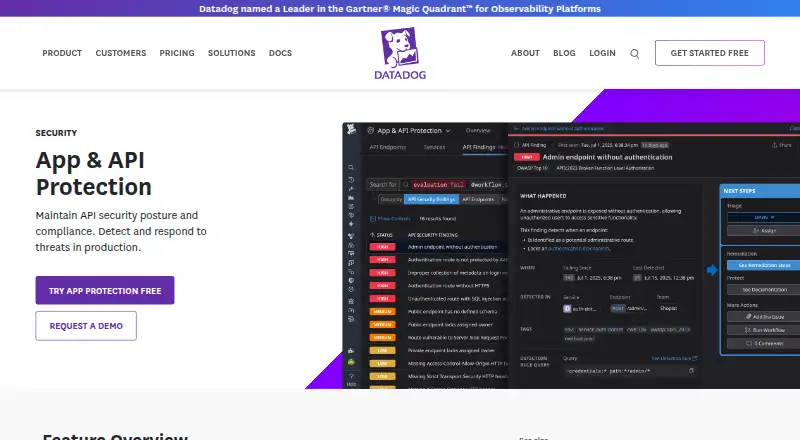Select 'Public endpoint has no defined schema' row
The image size is (800, 440).
[438, 311]
